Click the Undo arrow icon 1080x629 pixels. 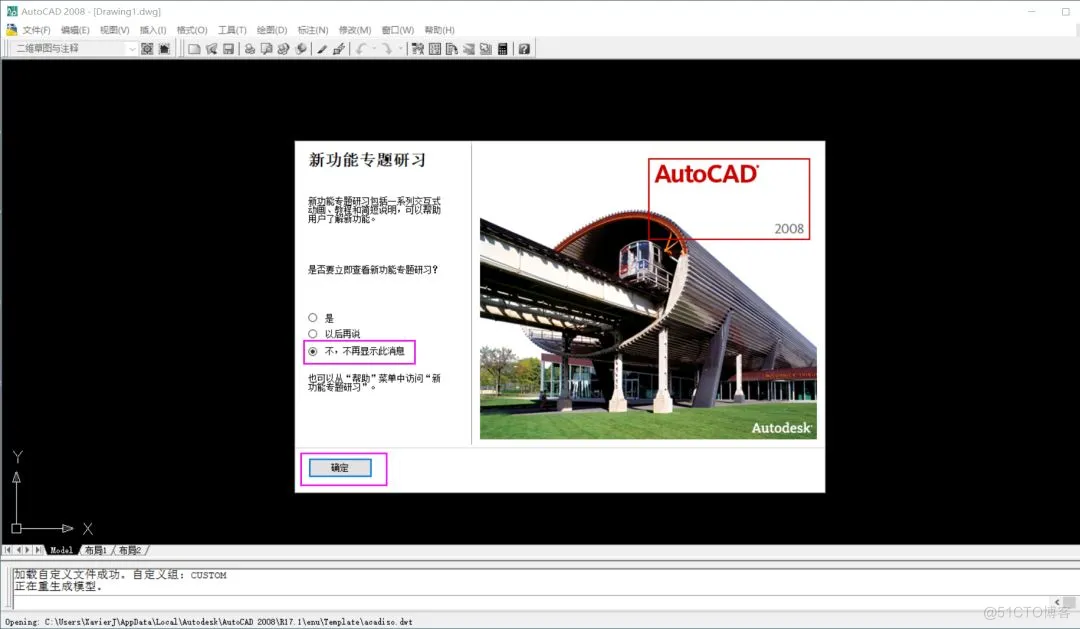[361, 49]
